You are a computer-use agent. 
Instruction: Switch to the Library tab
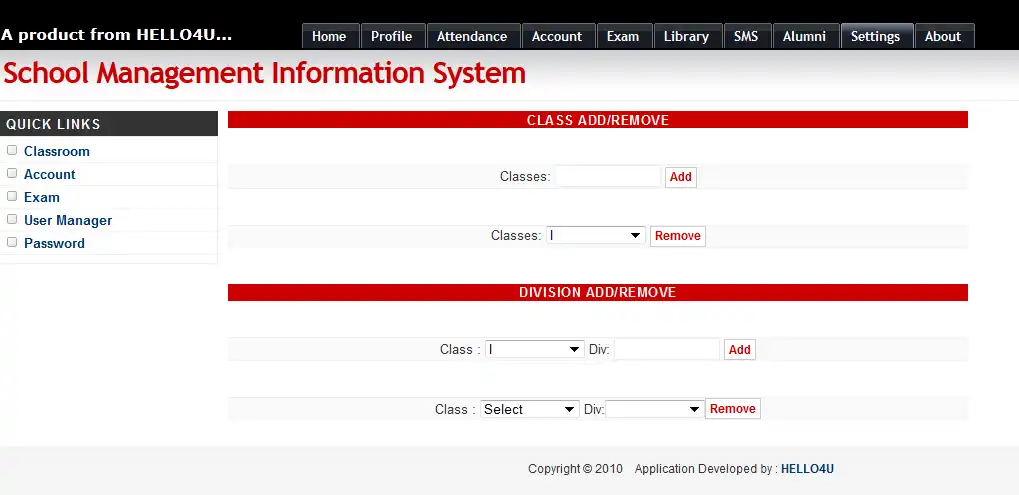686,36
